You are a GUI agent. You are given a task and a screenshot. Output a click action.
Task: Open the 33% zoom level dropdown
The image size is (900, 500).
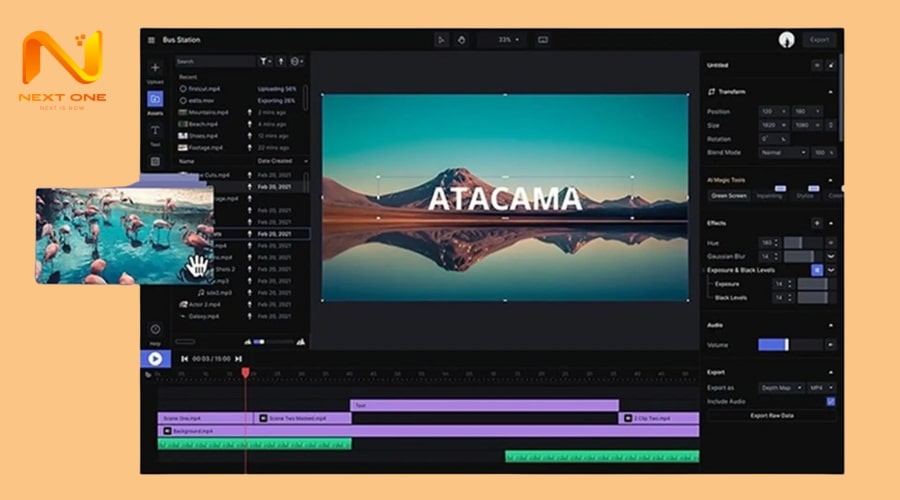[x=508, y=40]
